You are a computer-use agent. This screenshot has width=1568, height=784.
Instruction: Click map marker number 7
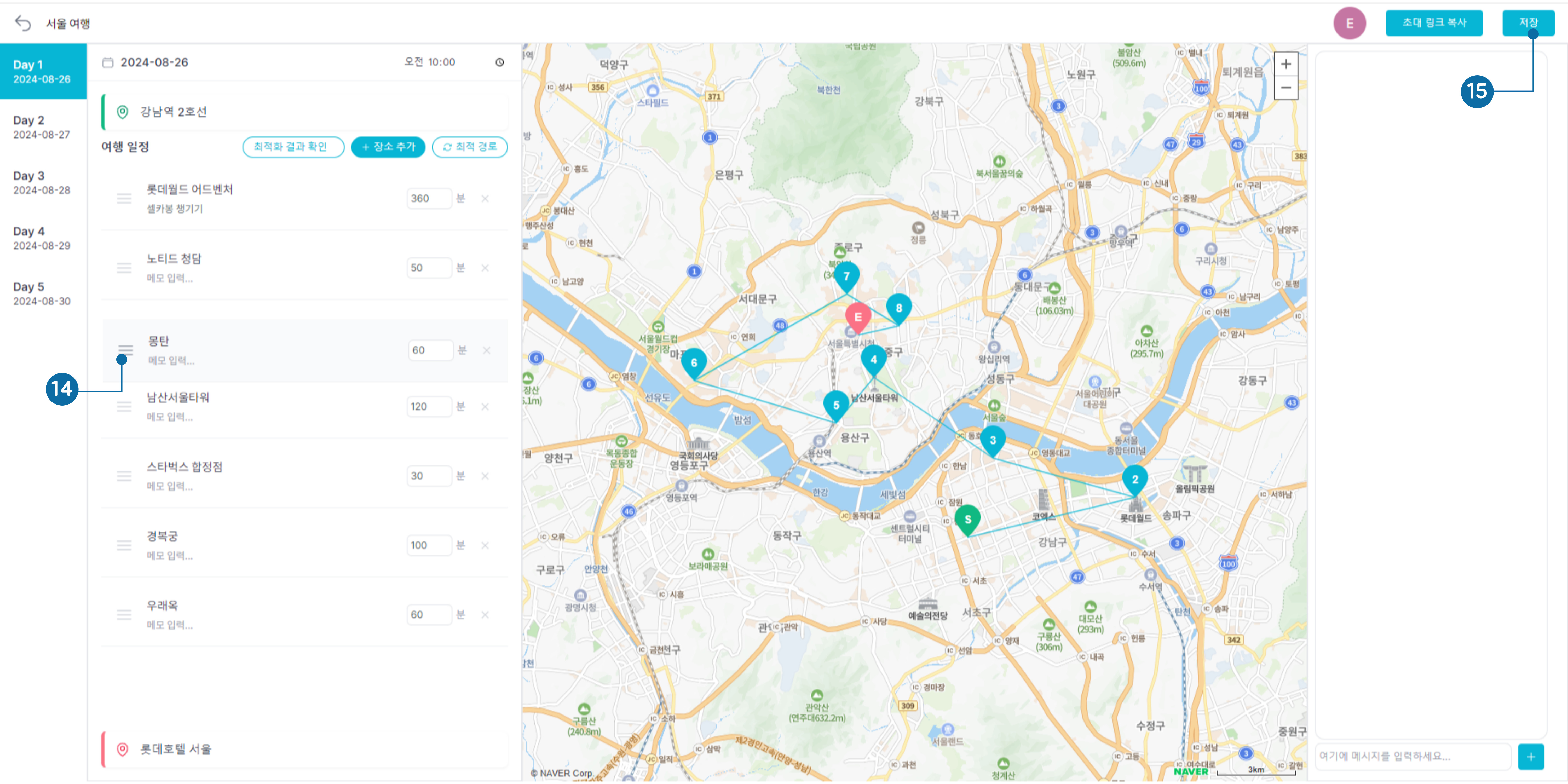846,277
